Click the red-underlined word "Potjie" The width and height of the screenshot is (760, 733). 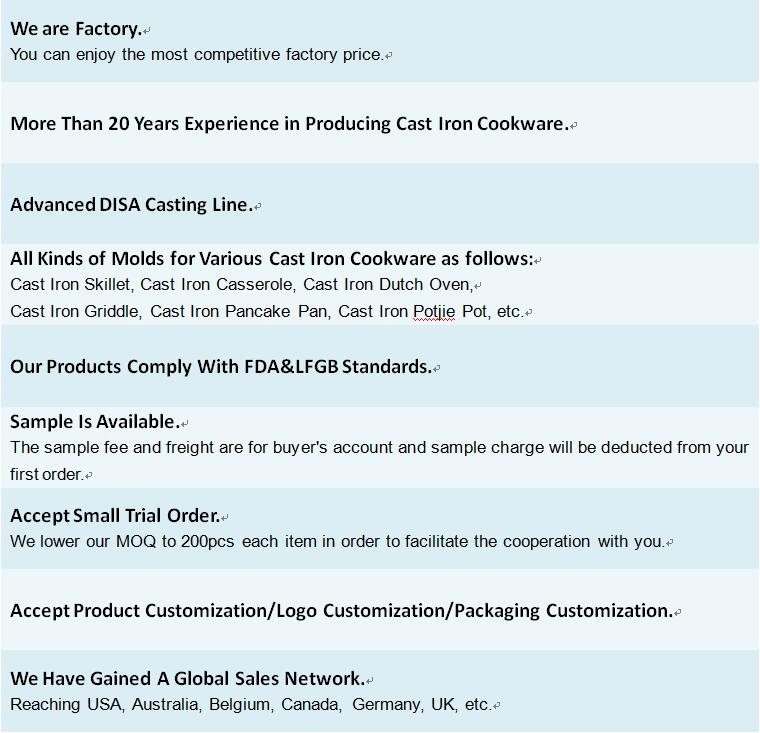(x=434, y=312)
